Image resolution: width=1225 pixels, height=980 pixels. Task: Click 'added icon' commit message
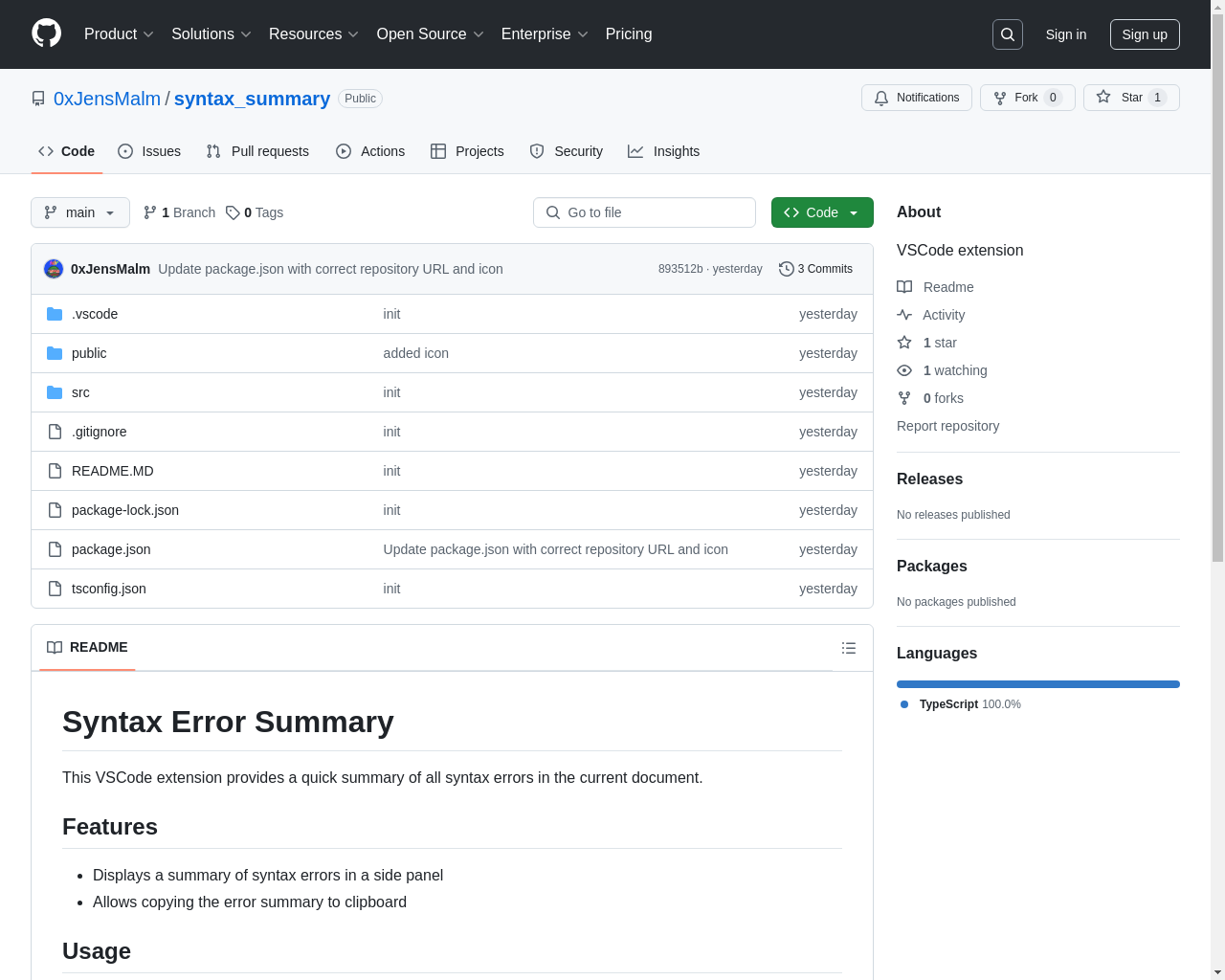416,353
